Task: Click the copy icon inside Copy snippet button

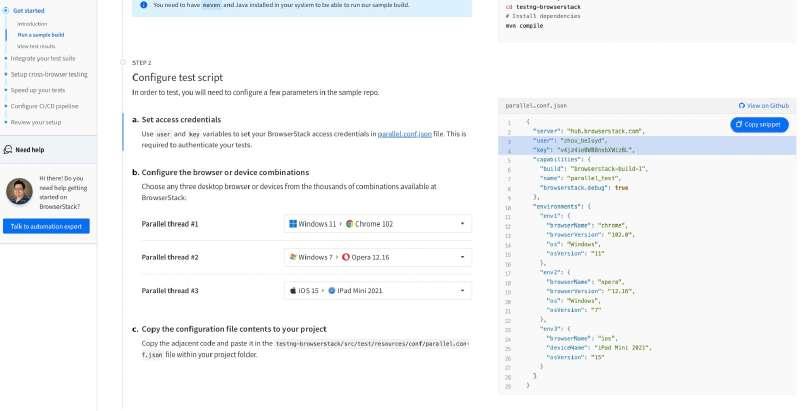Action: [x=739, y=124]
